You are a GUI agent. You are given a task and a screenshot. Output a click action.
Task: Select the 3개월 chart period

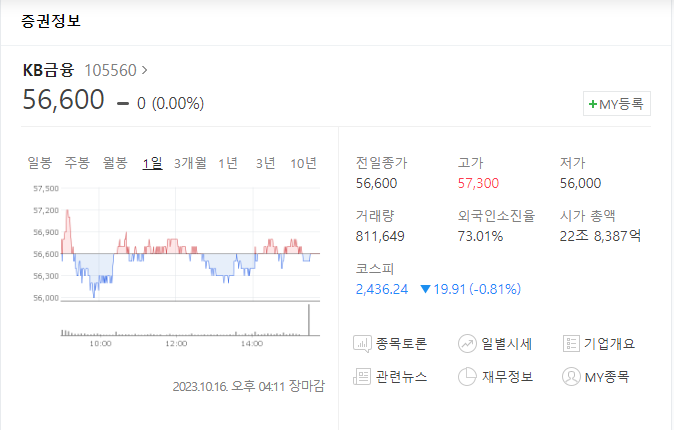point(190,163)
